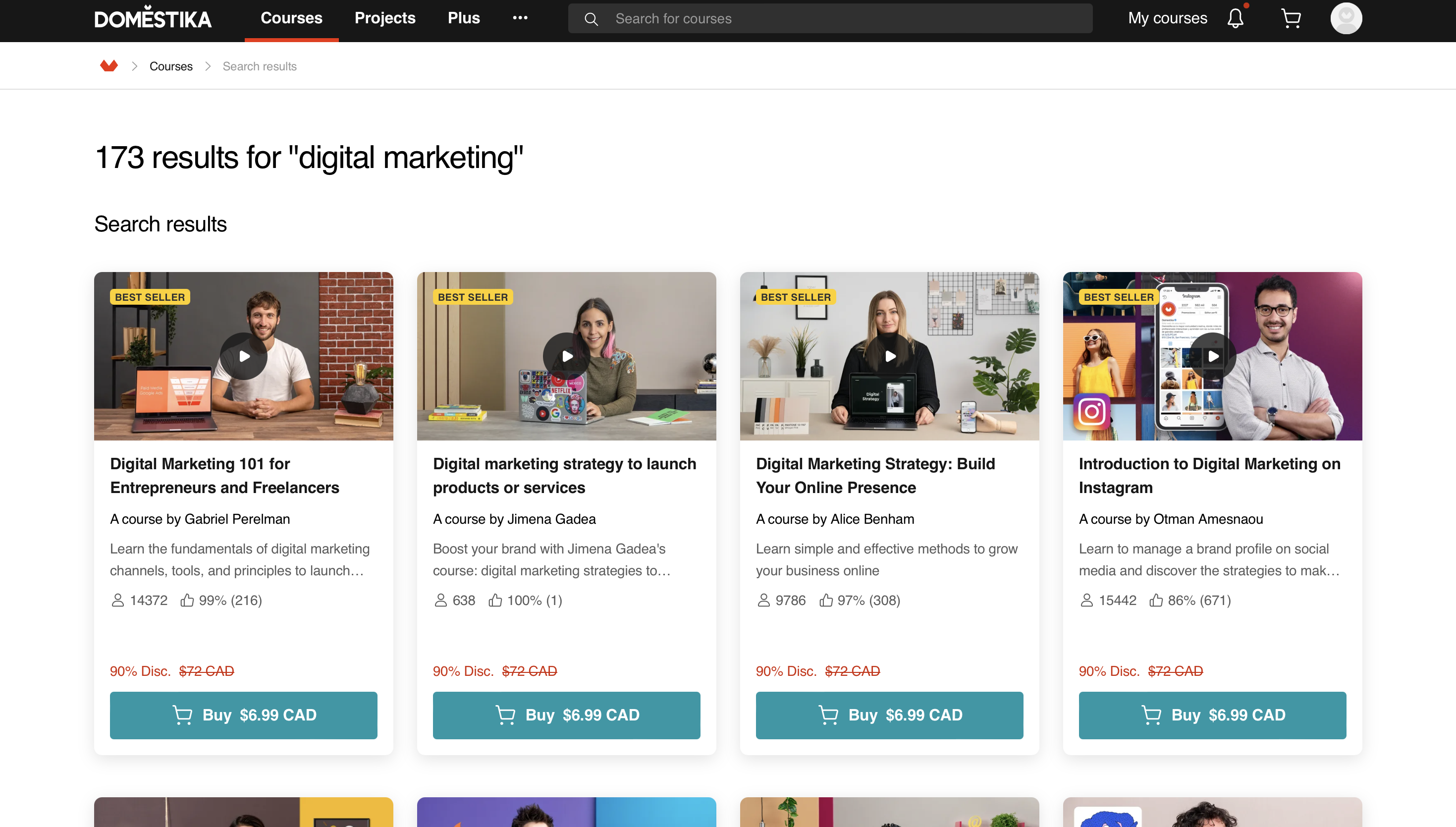Play Jimena Gadea's course video preview

[566, 356]
